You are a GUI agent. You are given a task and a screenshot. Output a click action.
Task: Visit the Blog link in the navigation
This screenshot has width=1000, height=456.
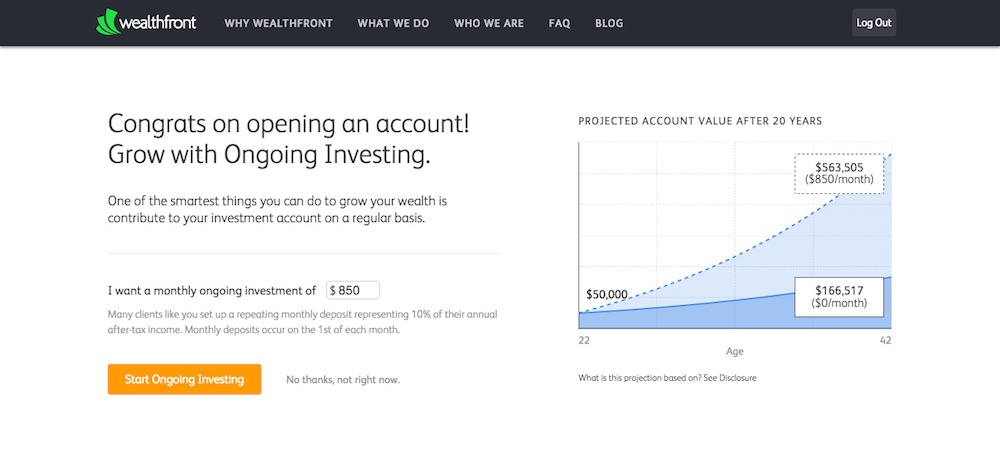coord(609,23)
